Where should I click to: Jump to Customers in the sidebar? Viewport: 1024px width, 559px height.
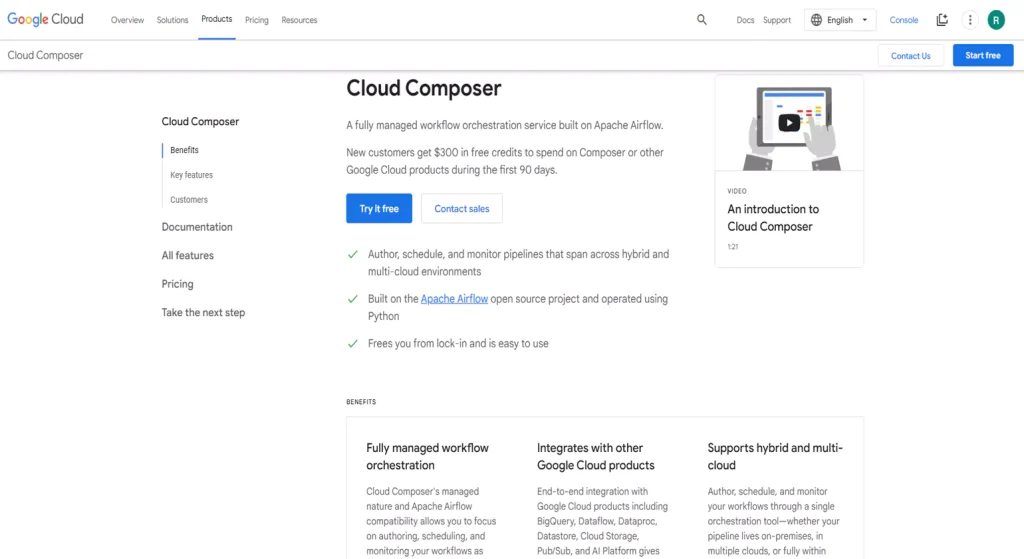click(x=189, y=200)
